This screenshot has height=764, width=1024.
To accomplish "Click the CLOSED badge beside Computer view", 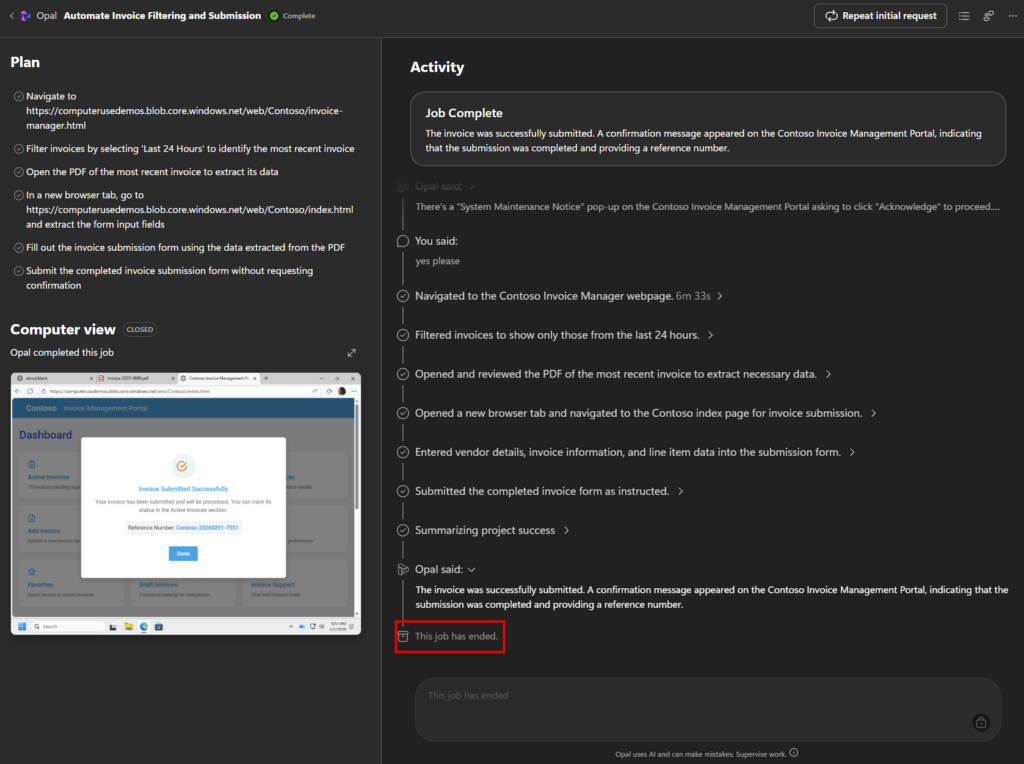I will point(139,329).
